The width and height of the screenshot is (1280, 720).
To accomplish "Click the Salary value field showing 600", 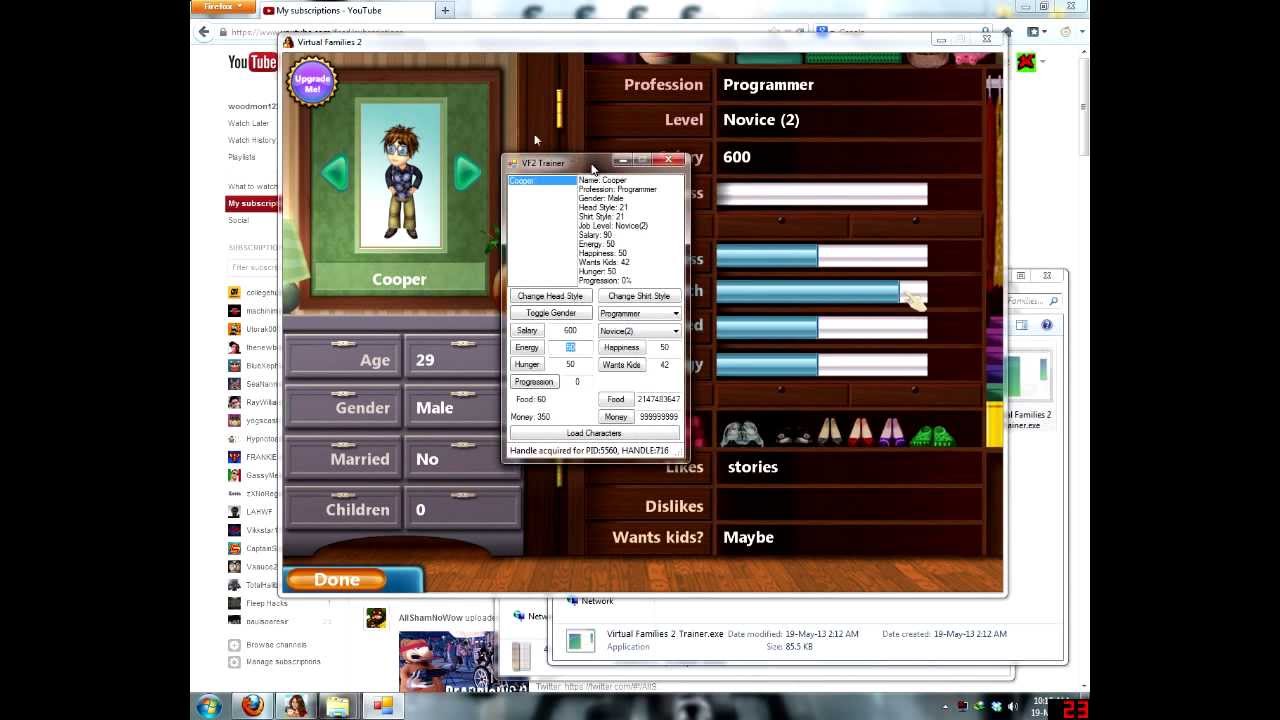I will [x=570, y=330].
